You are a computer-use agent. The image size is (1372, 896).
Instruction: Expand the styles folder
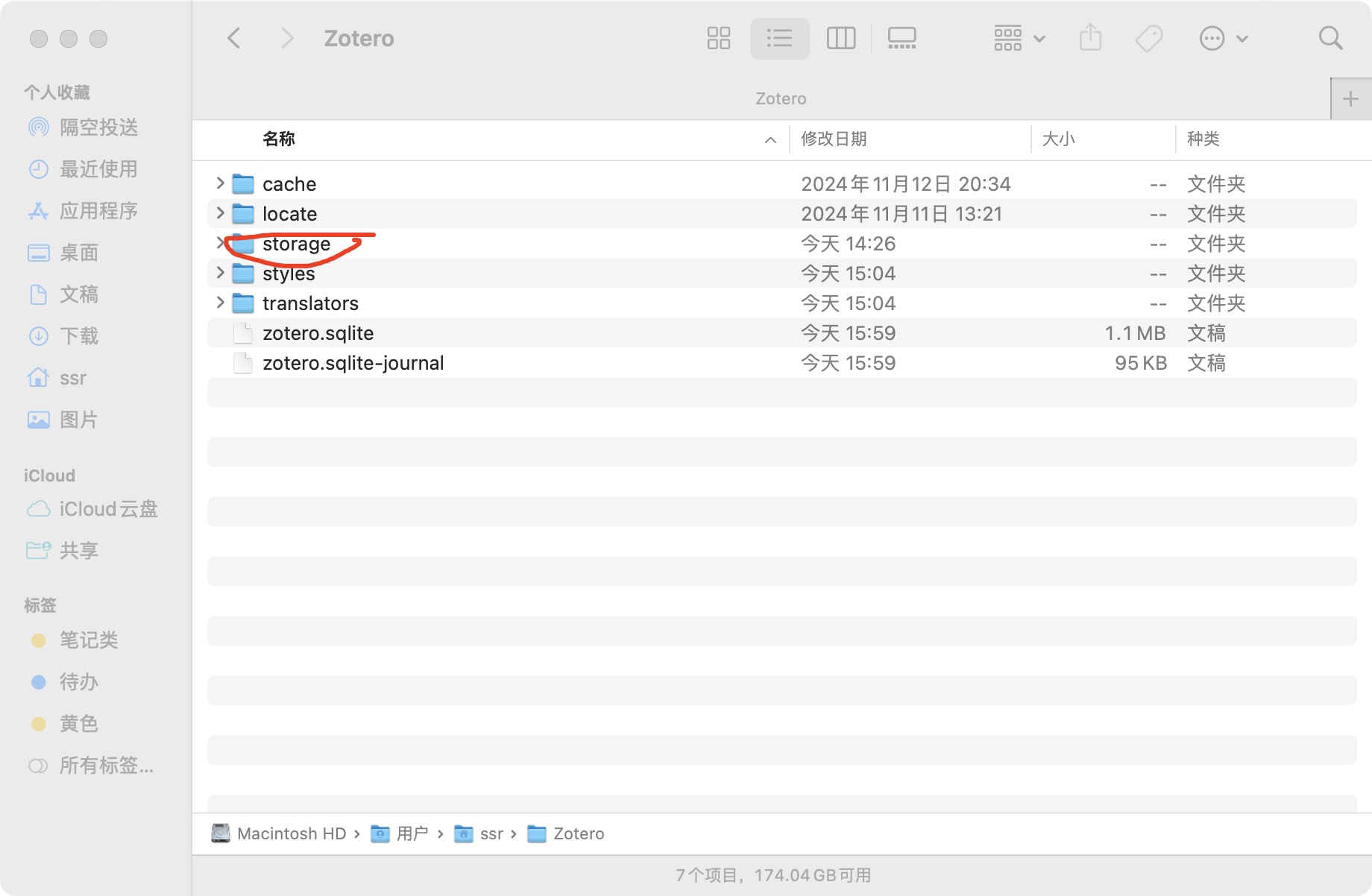point(220,272)
